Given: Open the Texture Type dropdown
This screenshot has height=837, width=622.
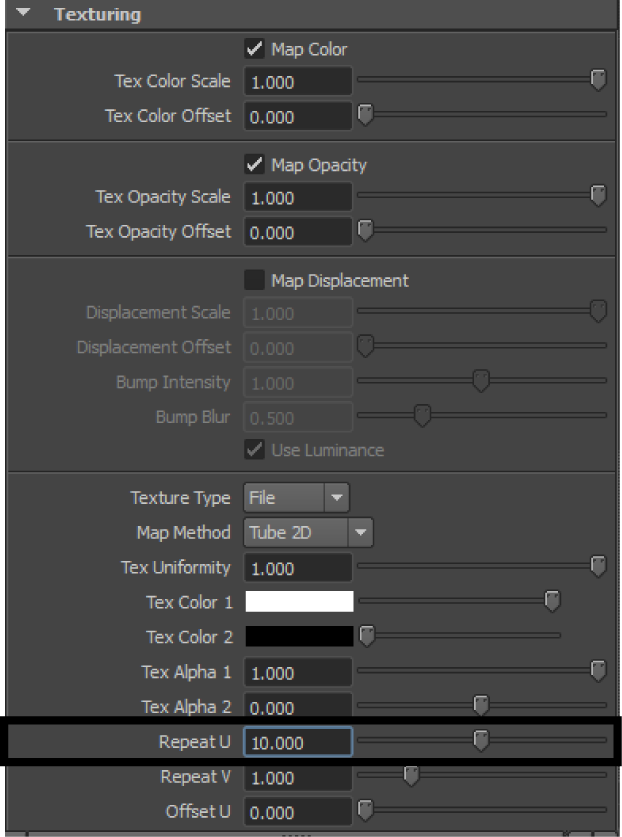Looking at the screenshot, I should click(x=296, y=498).
